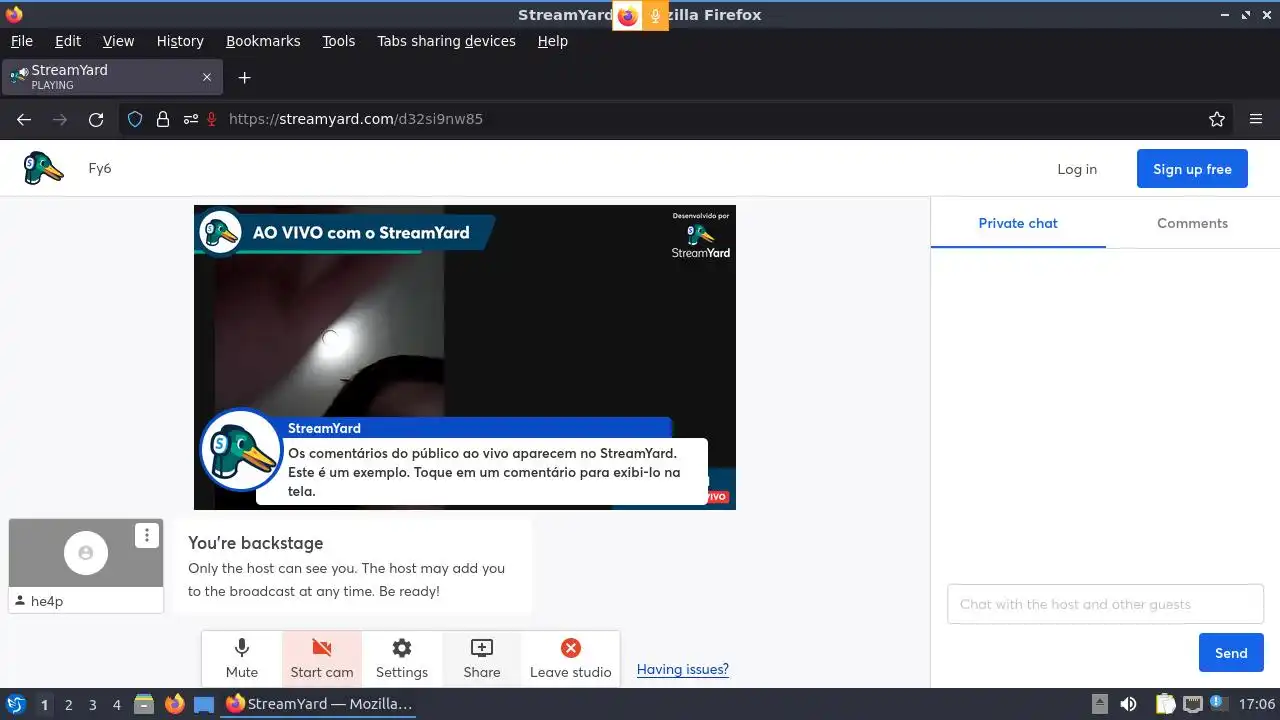The height and width of the screenshot is (720, 1280).
Task: Open a new browser tab
Action: pos(244,77)
